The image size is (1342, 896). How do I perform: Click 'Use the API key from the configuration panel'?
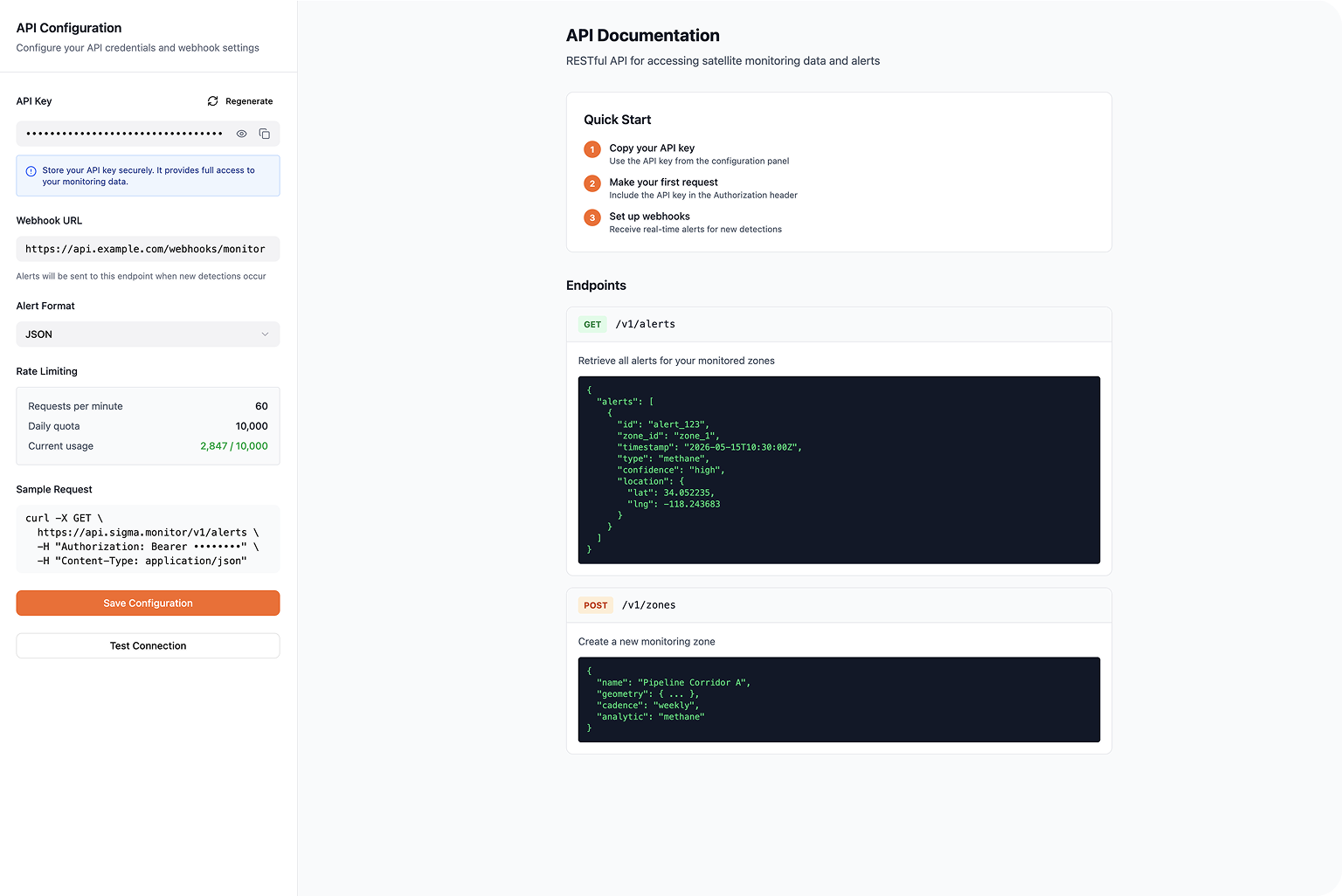(x=699, y=162)
